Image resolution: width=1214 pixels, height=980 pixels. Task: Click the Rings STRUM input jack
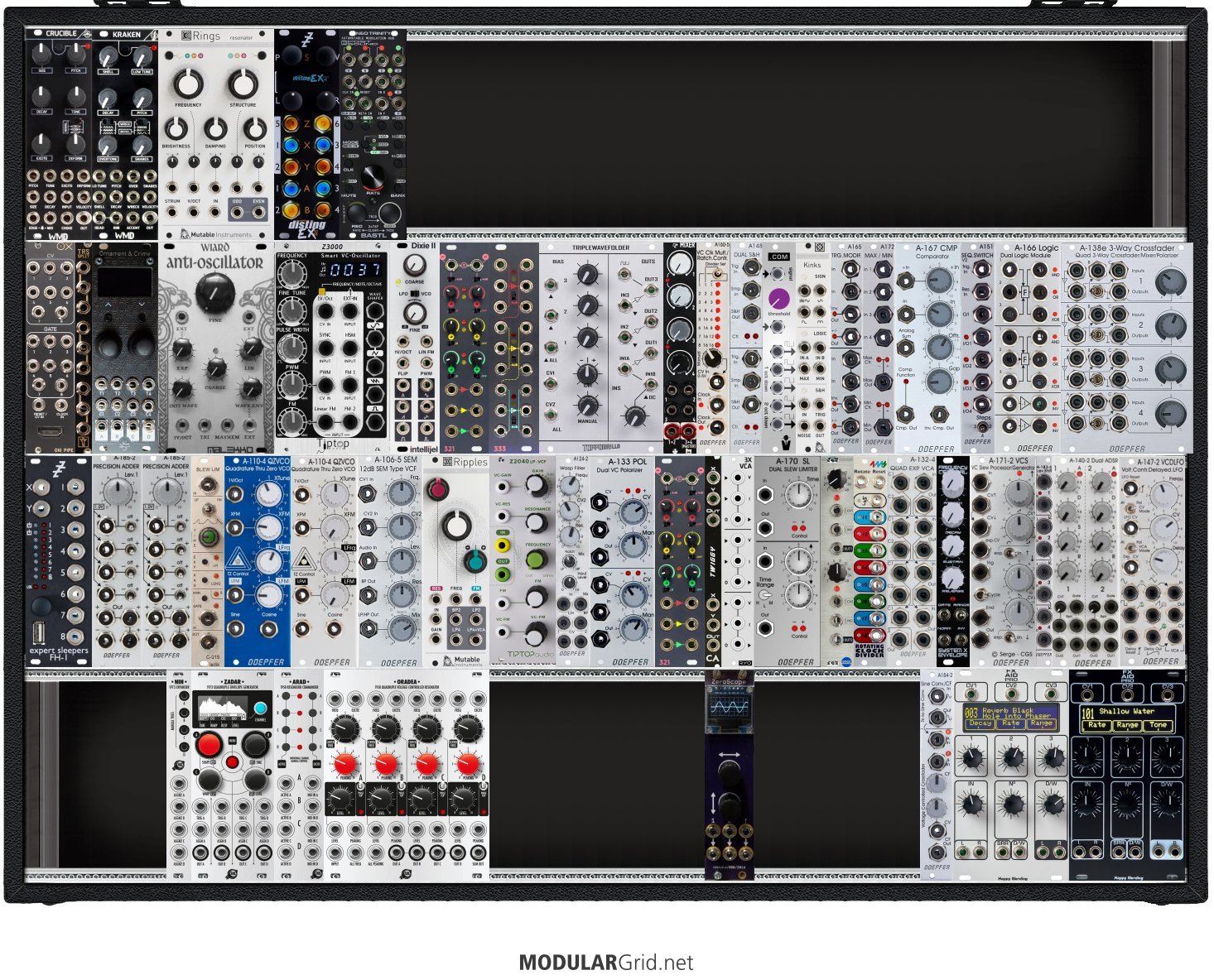pyautogui.click(x=172, y=212)
